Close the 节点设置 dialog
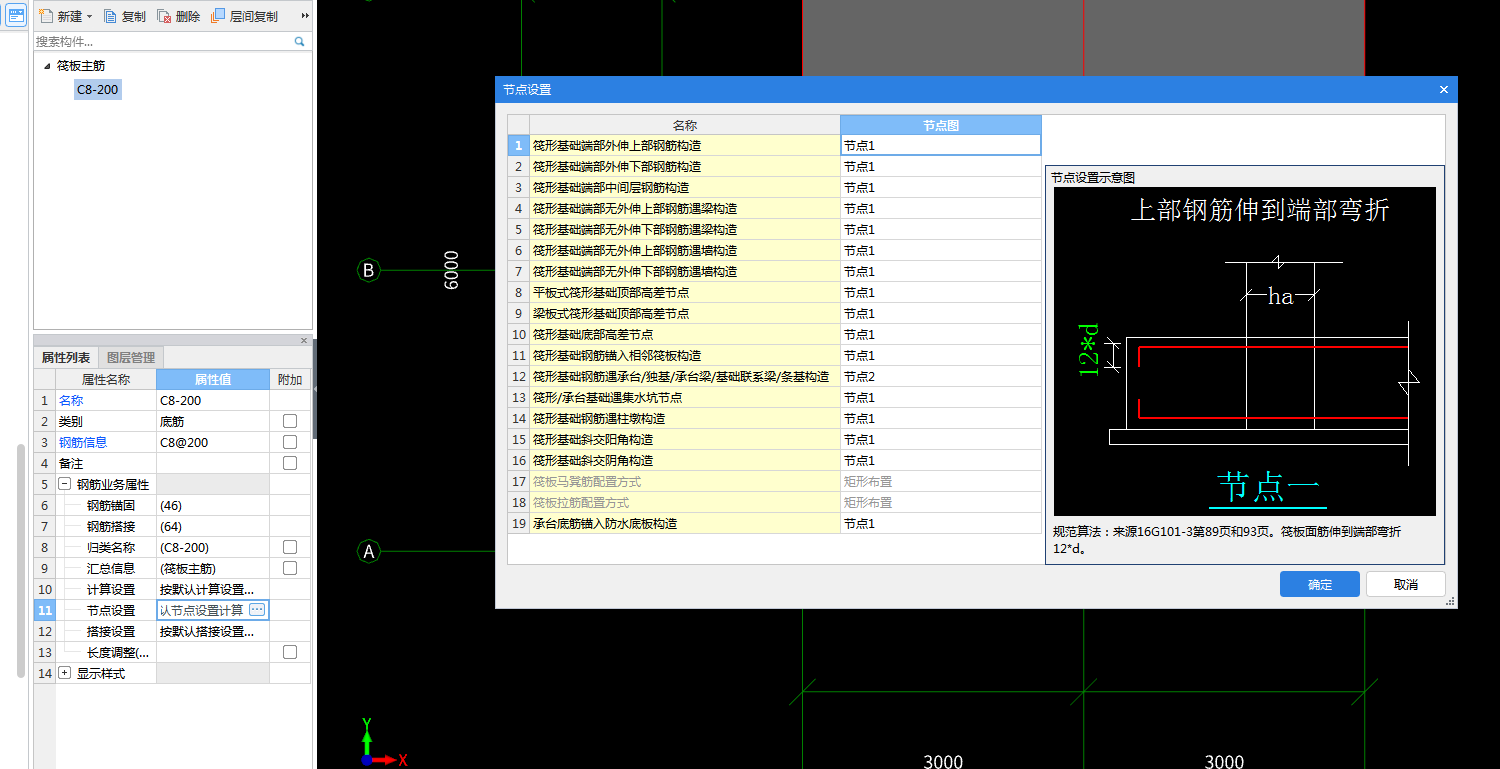1500x769 pixels. 1443,90
